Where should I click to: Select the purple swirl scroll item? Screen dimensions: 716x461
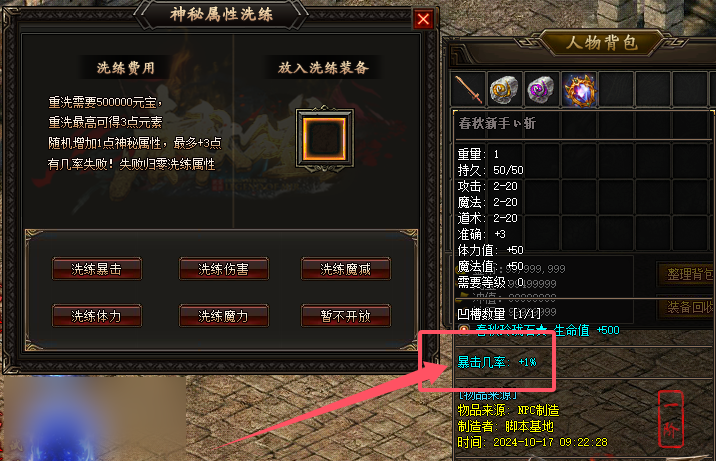[x=541, y=89]
